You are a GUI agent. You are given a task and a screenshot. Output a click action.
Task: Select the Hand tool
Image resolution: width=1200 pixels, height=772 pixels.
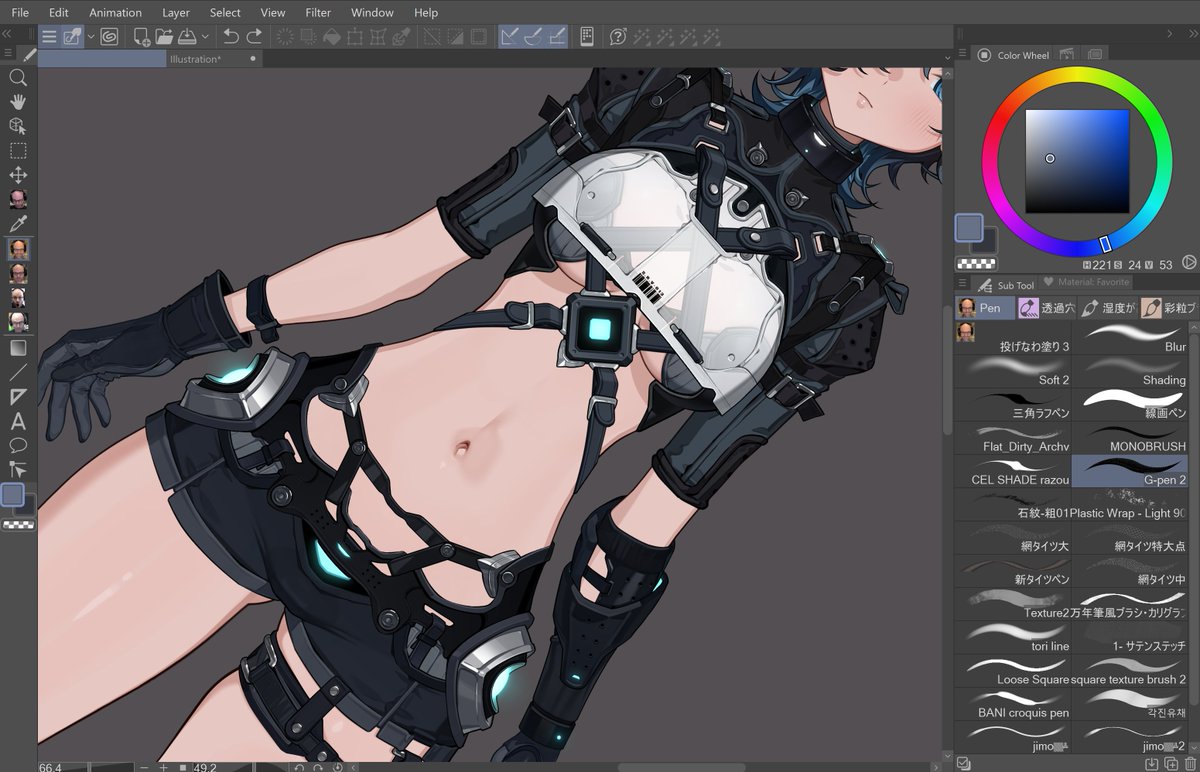point(17,102)
